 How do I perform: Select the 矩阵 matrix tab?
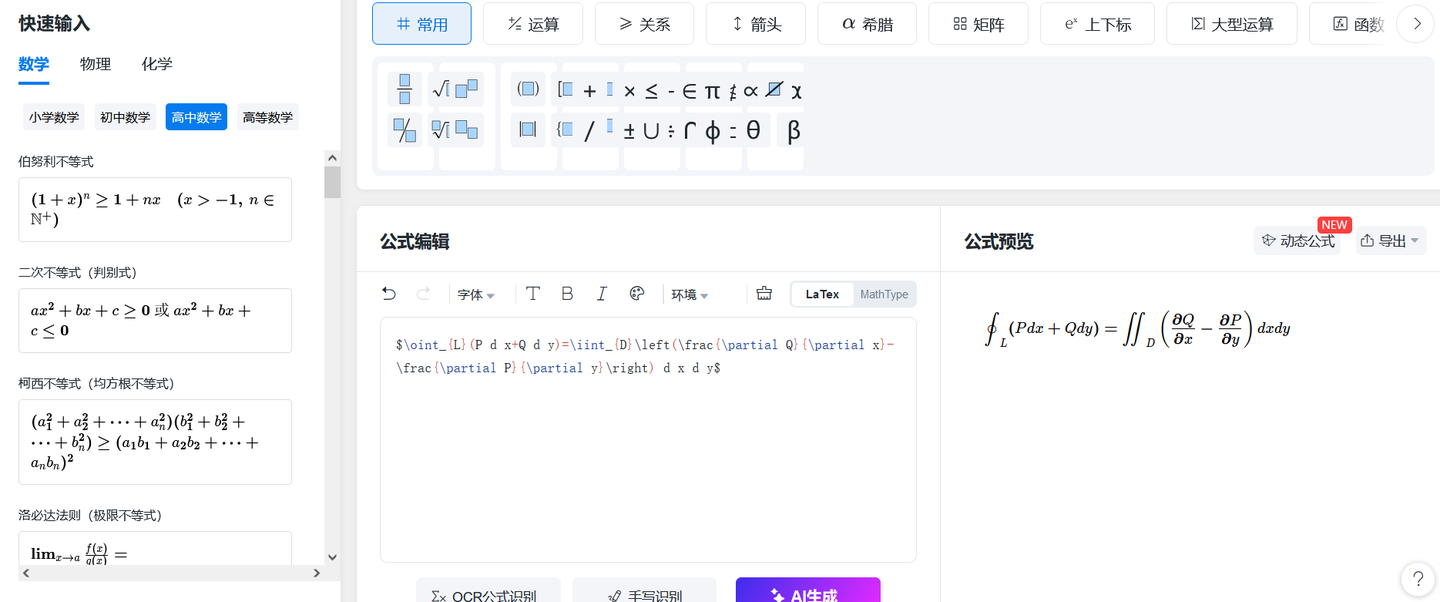(x=978, y=24)
